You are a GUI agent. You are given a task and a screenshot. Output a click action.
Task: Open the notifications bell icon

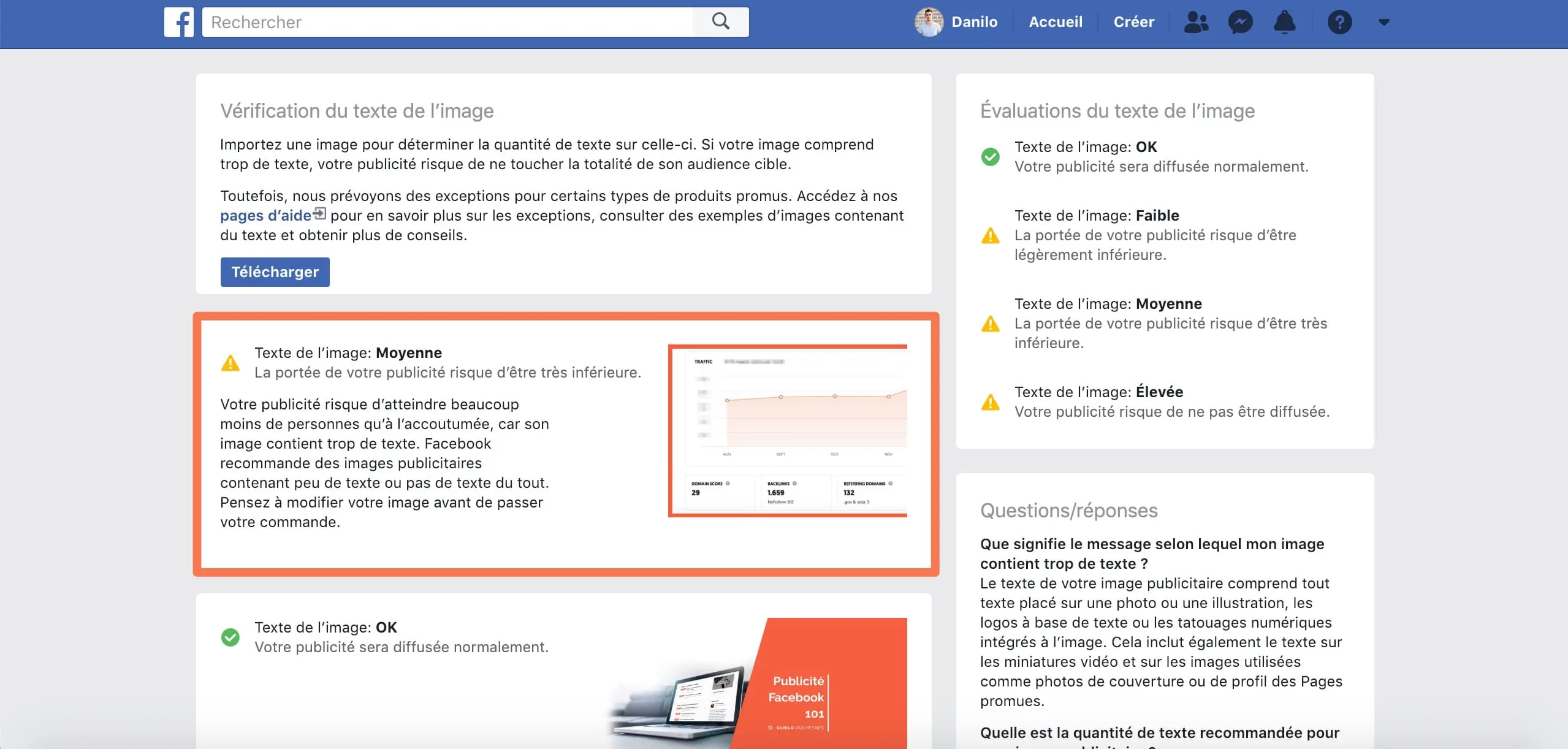coord(1284,22)
